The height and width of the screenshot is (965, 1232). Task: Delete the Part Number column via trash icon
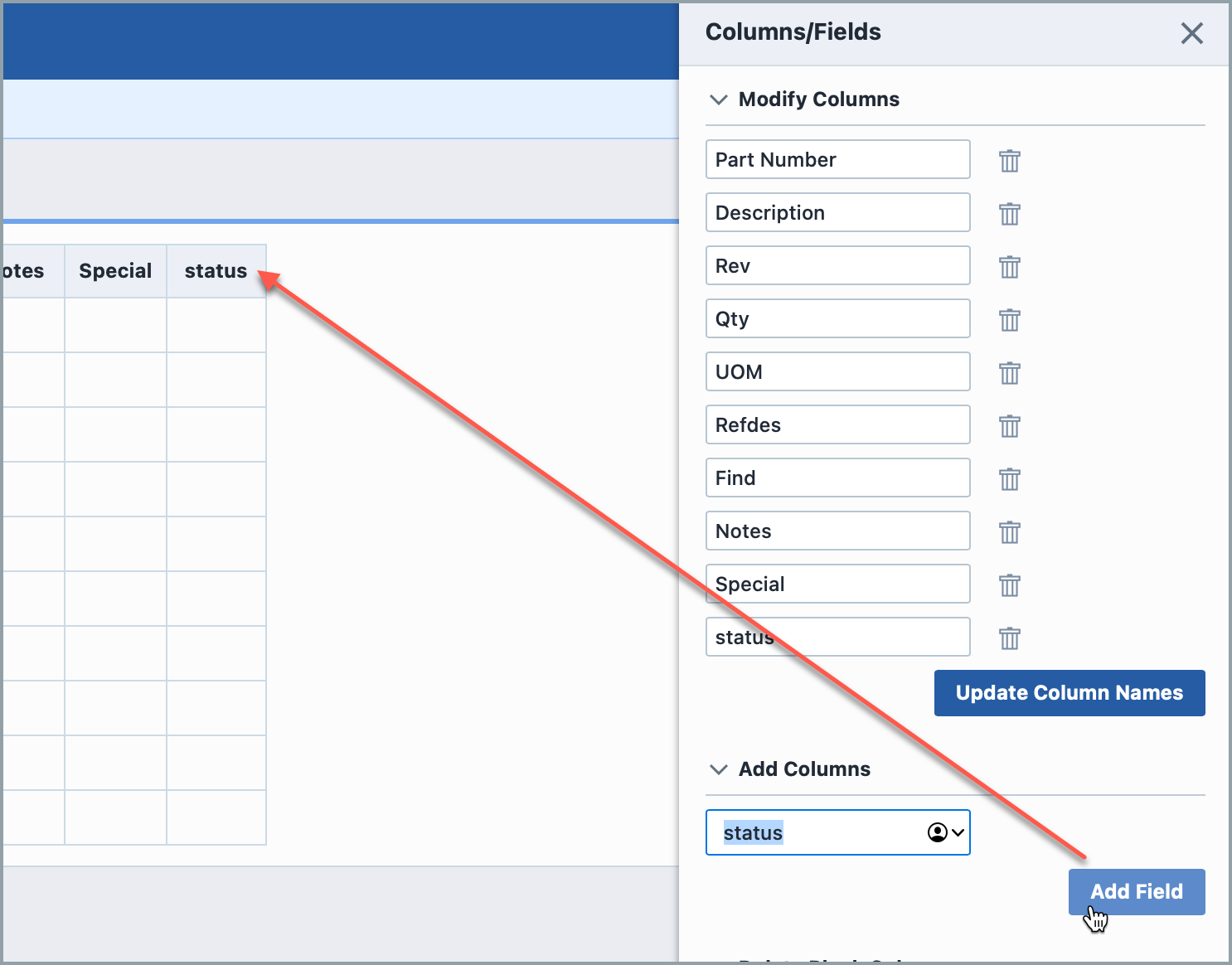[1009, 161]
